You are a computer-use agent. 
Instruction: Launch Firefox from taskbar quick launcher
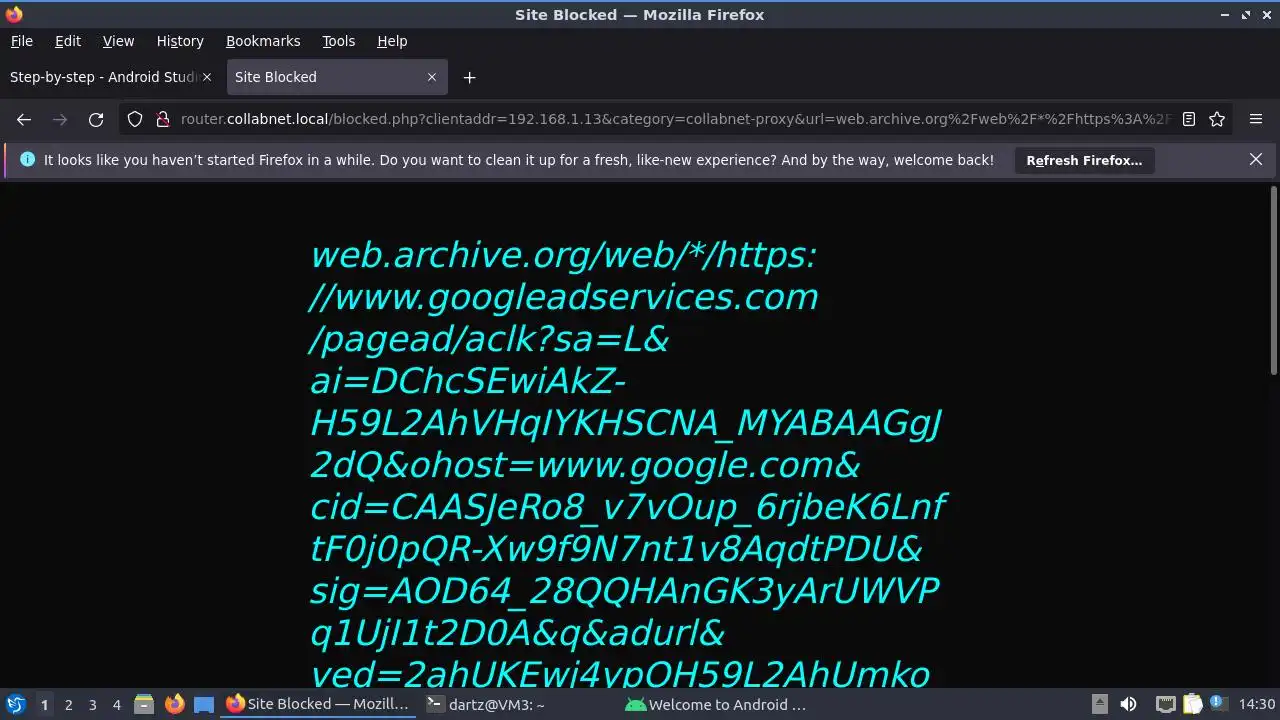[174, 704]
